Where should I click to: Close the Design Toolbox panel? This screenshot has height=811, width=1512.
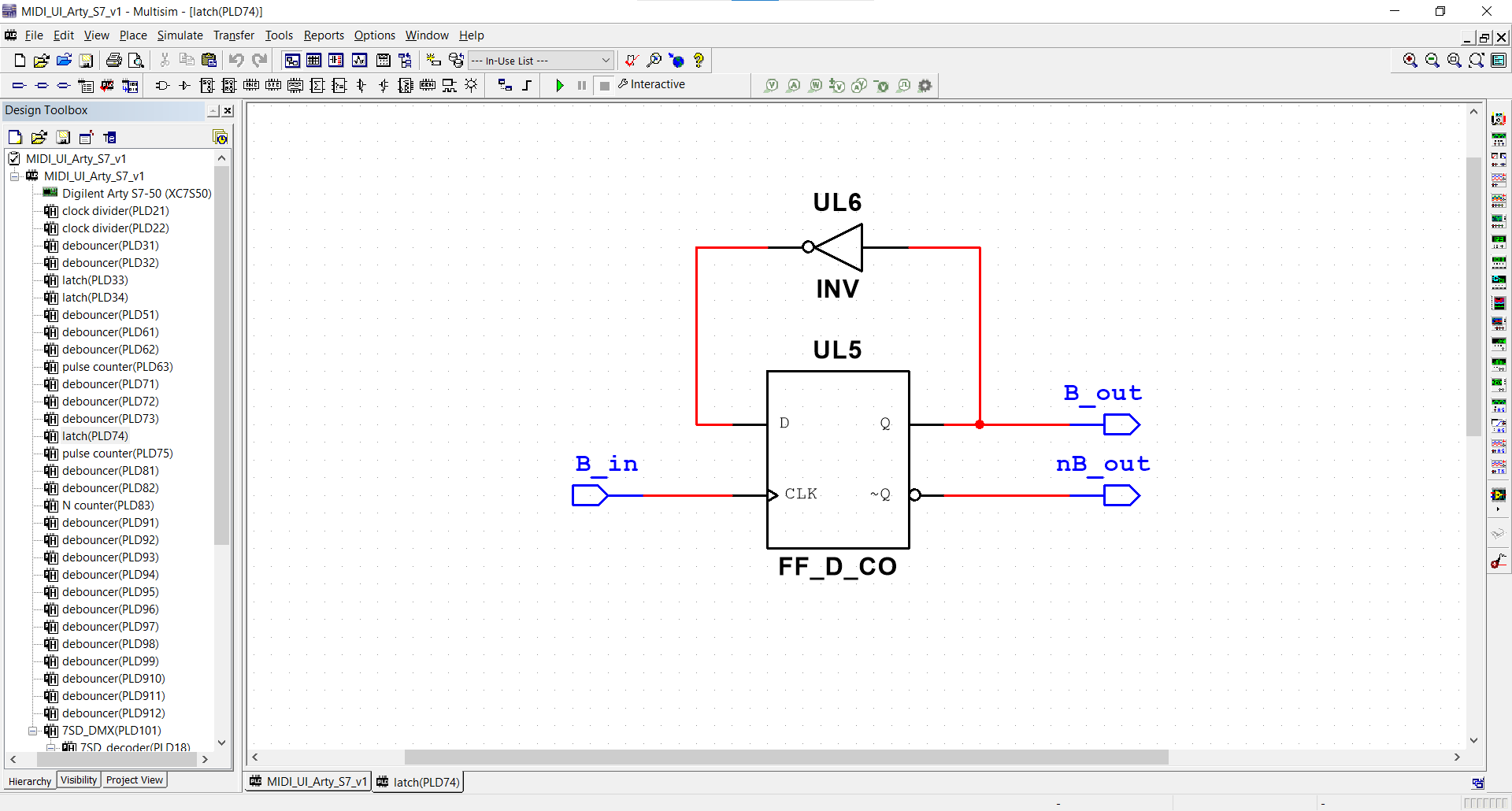pos(228,111)
